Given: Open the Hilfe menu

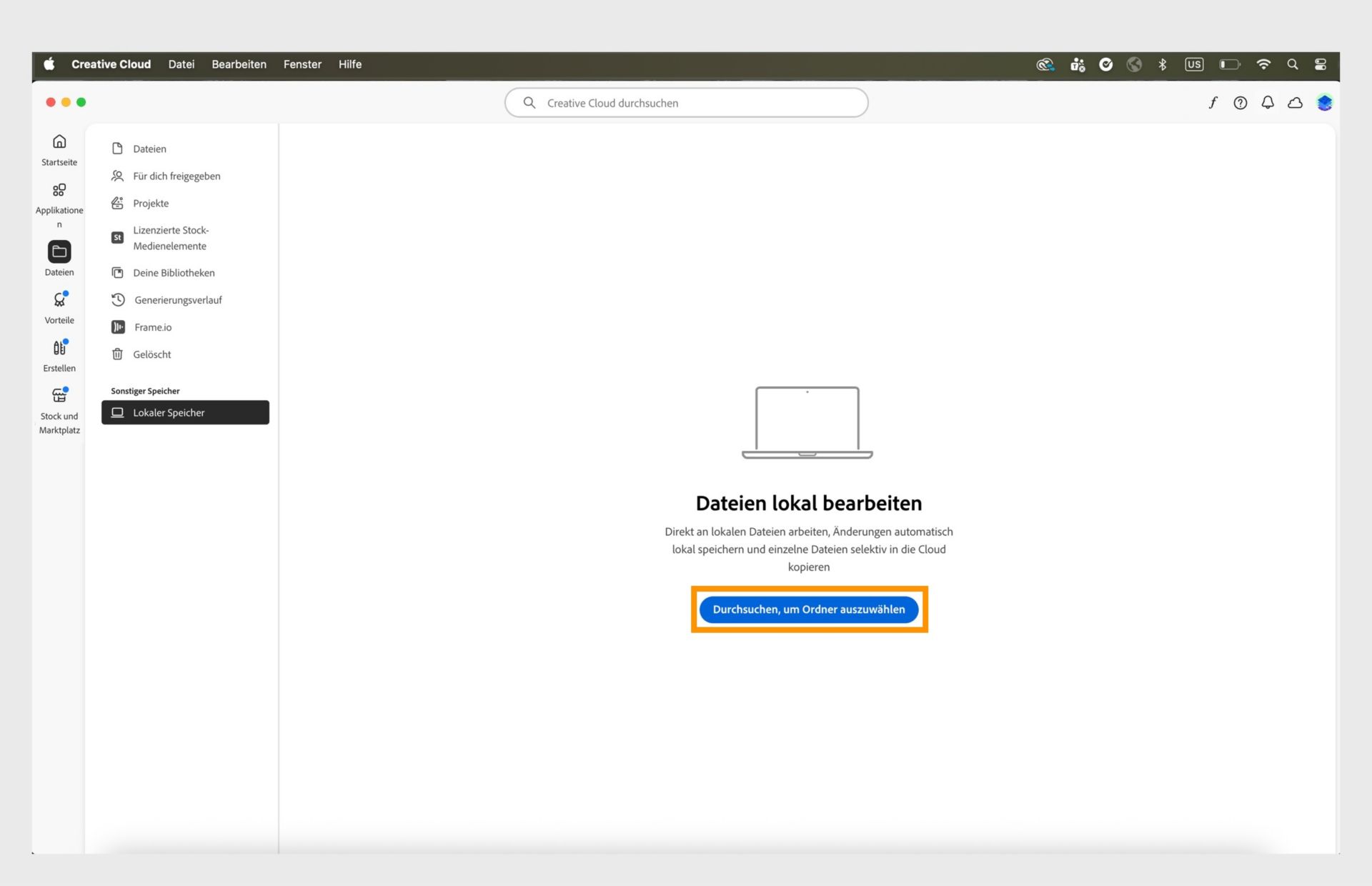Looking at the screenshot, I should point(350,64).
